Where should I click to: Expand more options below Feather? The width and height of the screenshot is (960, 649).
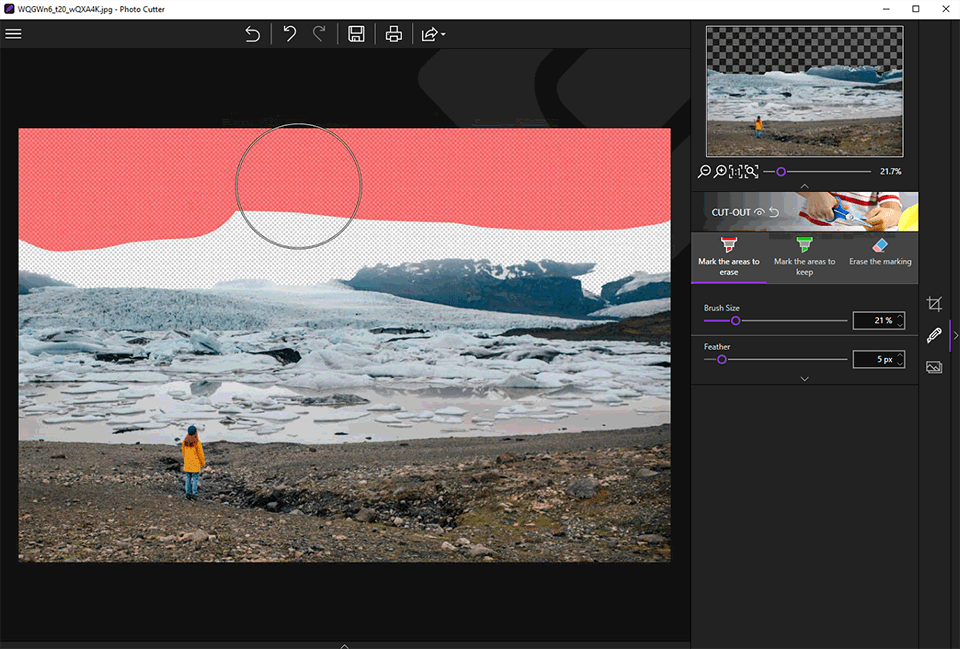[804, 379]
